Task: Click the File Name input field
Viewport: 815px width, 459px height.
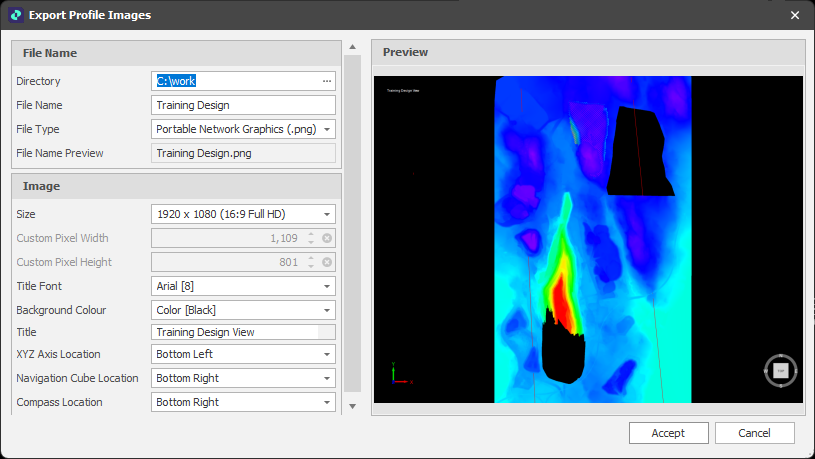Action: [243, 105]
